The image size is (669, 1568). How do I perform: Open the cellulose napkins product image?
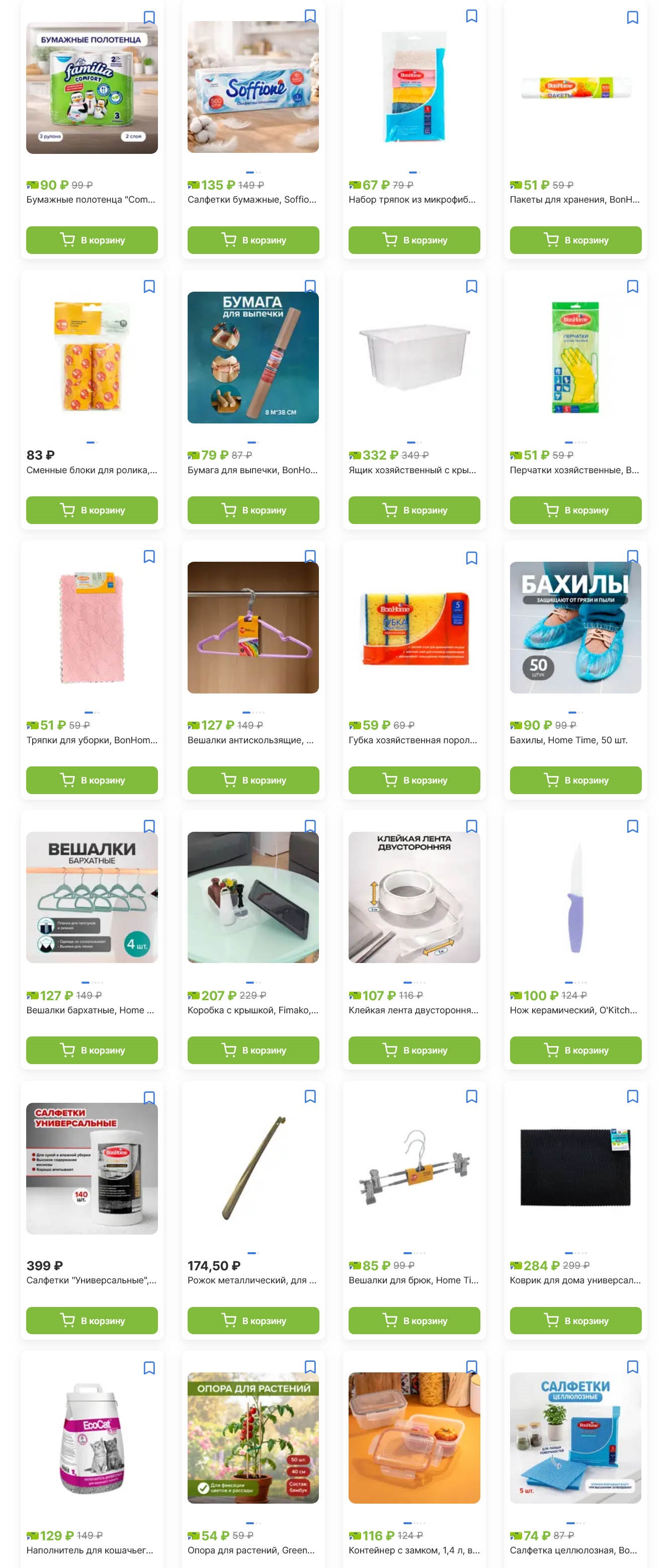click(575, 1438)
